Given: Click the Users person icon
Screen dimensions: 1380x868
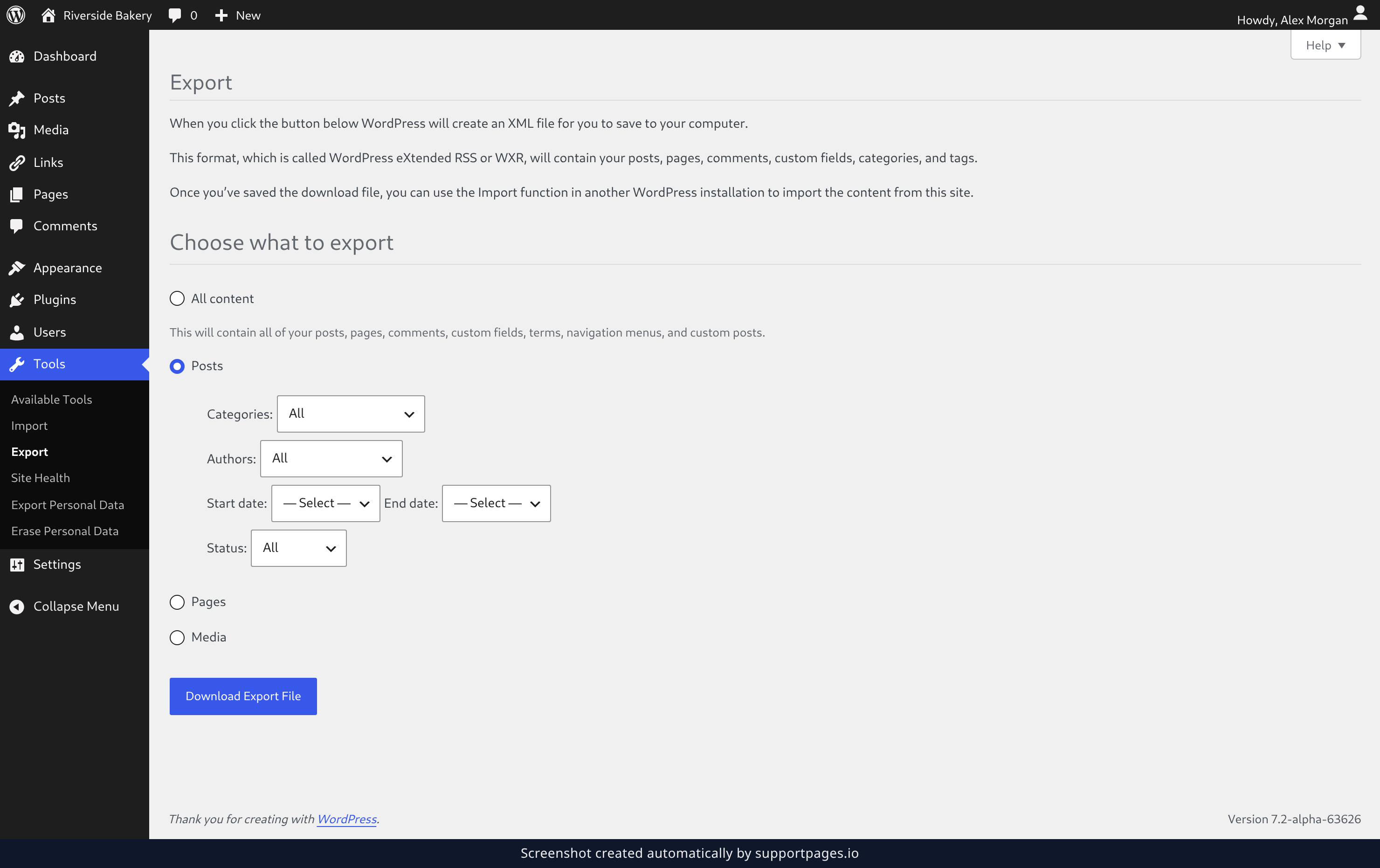Looking at the screenshot, I should pos(17,332).
